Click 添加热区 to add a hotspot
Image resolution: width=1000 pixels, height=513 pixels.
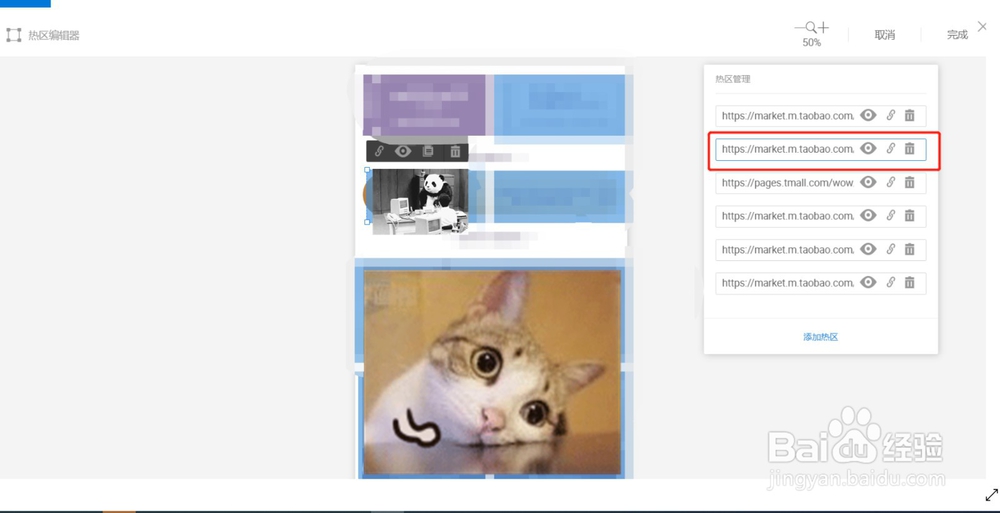(x=820, y=337)
